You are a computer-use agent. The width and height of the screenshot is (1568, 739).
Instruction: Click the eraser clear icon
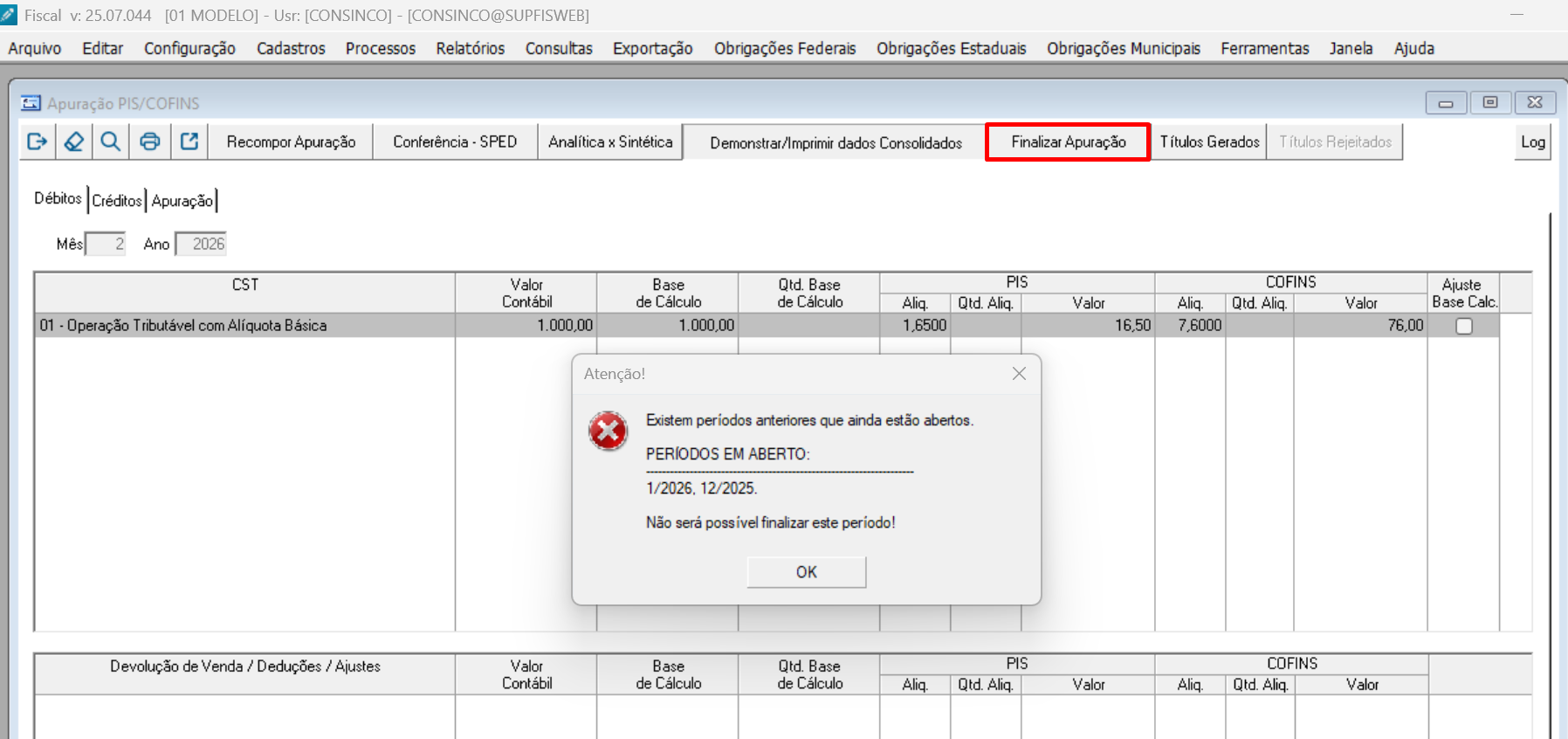pos(74,142)
